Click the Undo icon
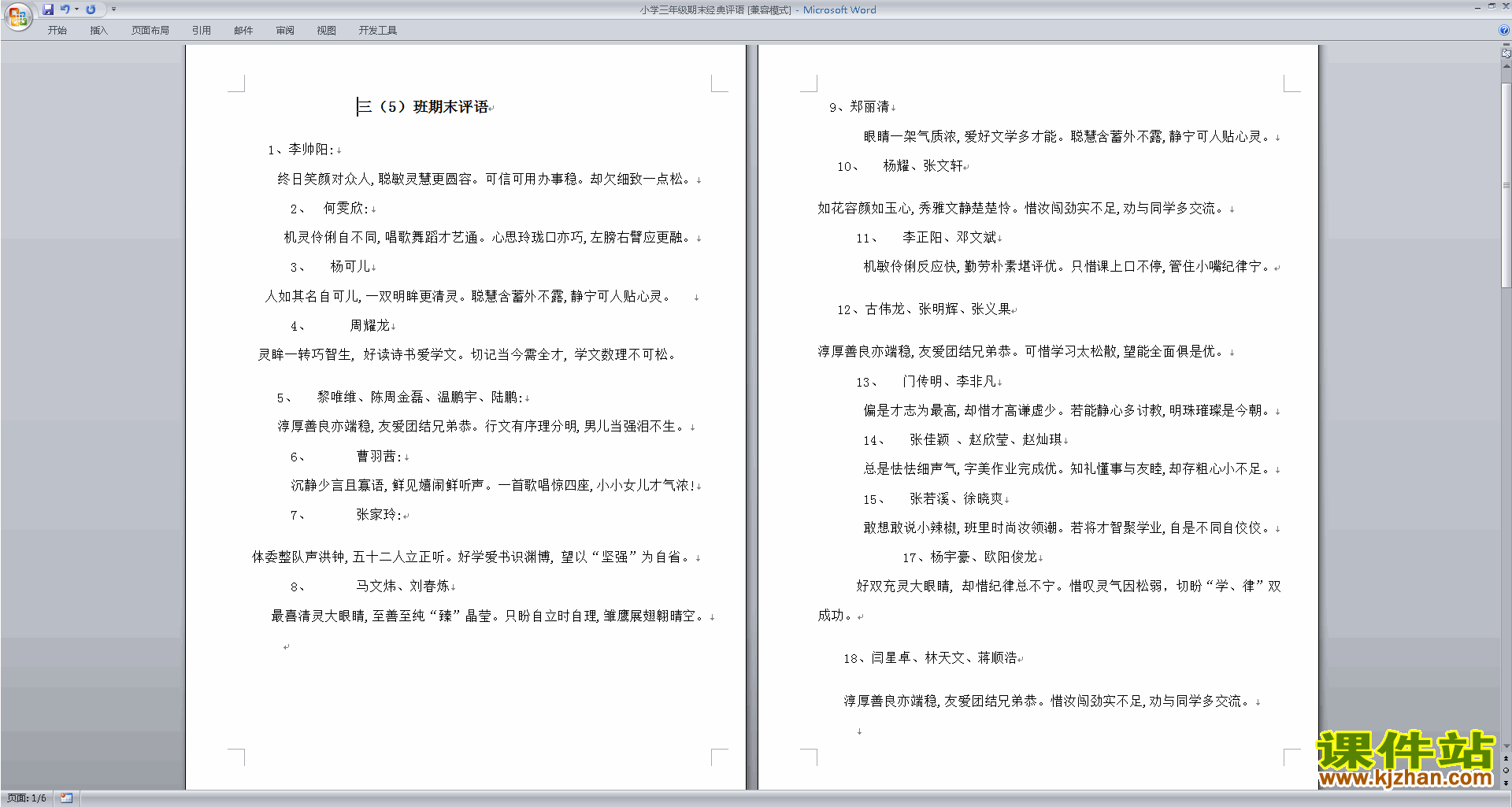 click(65, 9)
